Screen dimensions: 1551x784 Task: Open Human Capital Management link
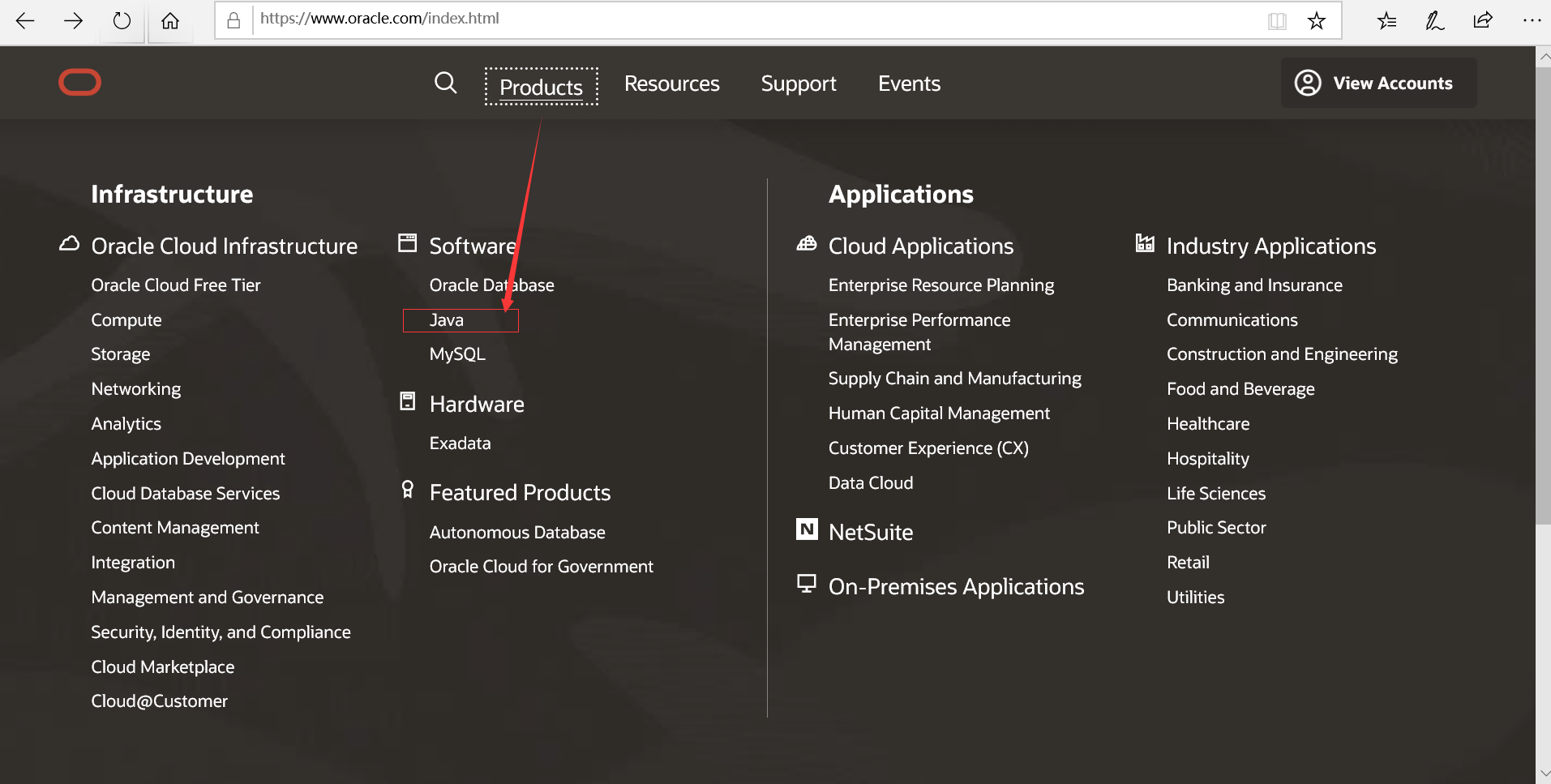(x=939, y=413)
